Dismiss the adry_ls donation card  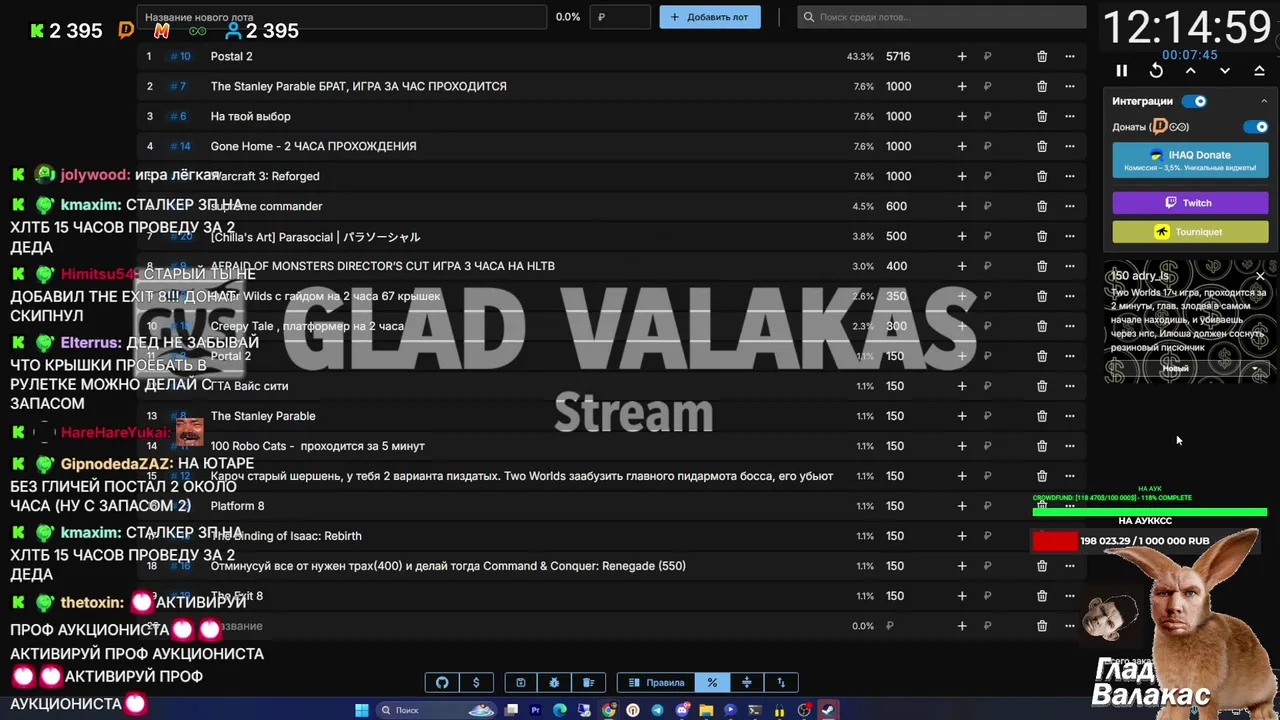[1260, 275]
